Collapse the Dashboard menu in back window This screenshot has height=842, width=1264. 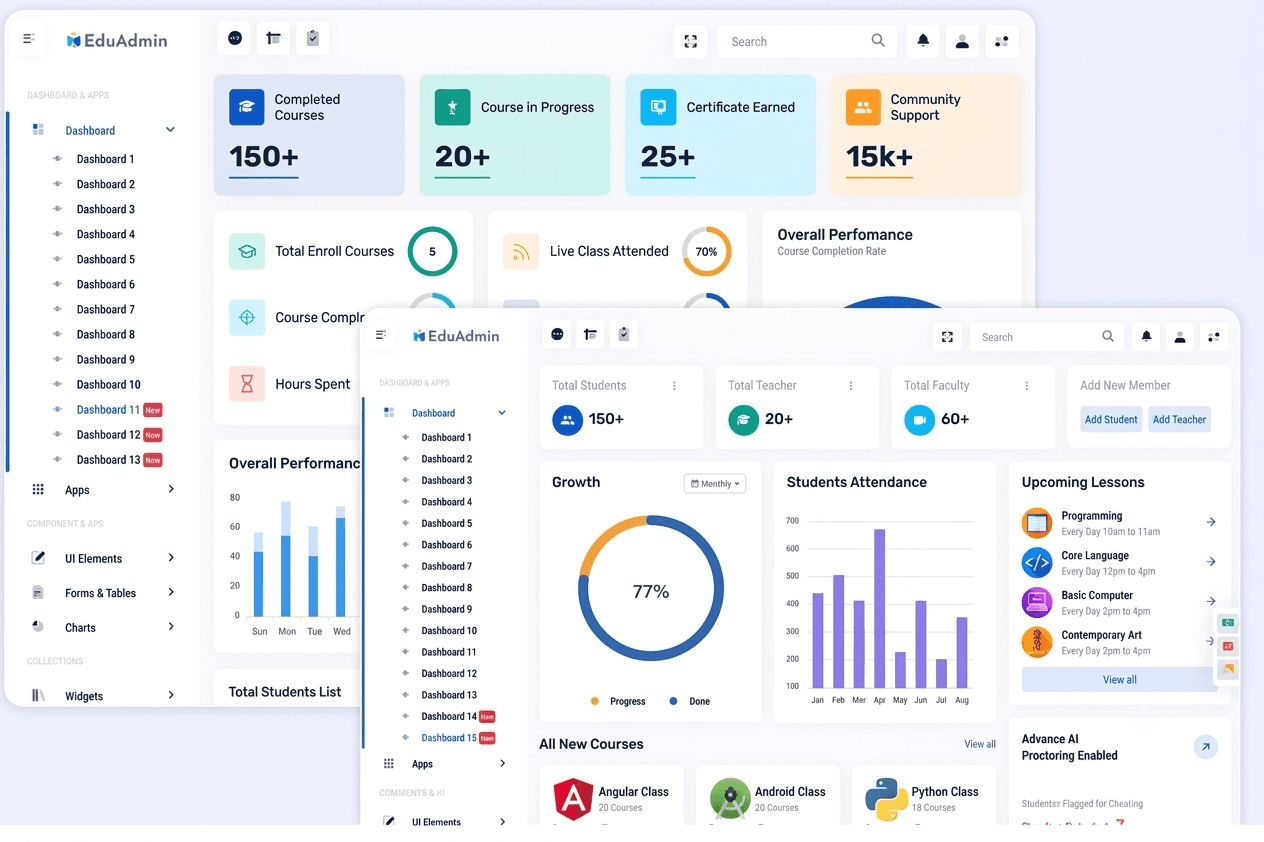click(170, 130)
